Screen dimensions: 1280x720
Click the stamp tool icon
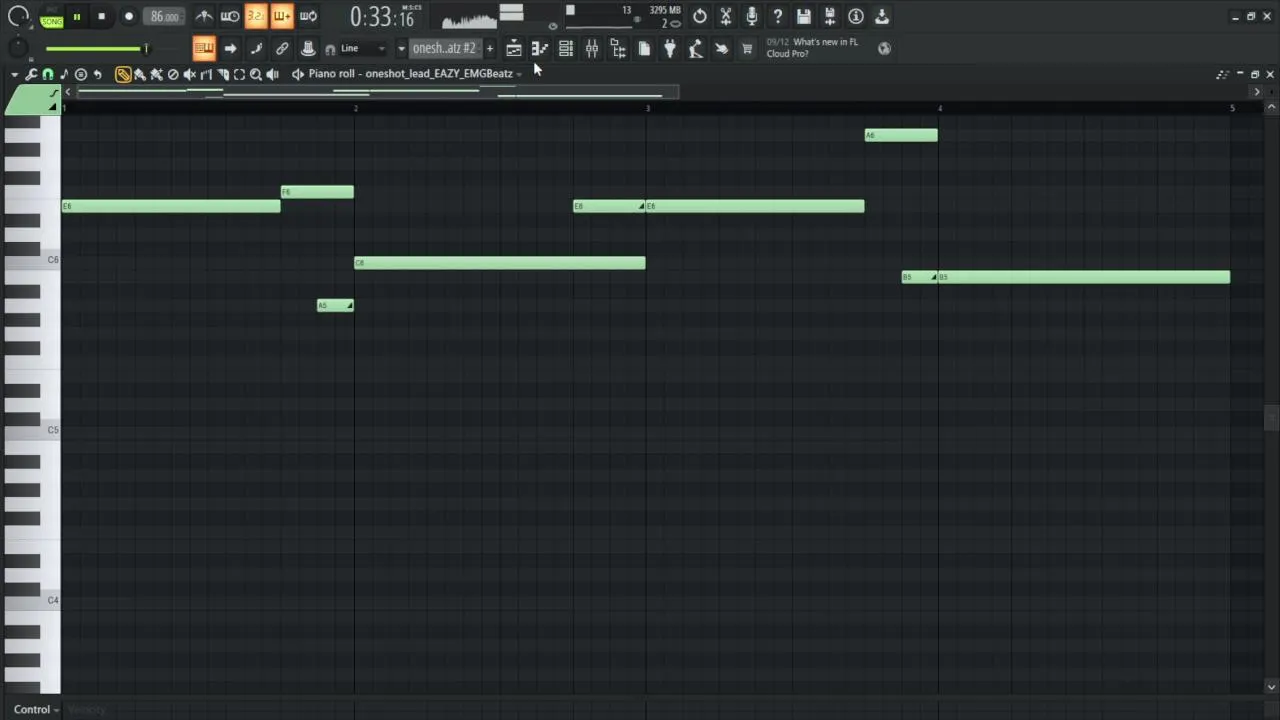pos(308,48)
